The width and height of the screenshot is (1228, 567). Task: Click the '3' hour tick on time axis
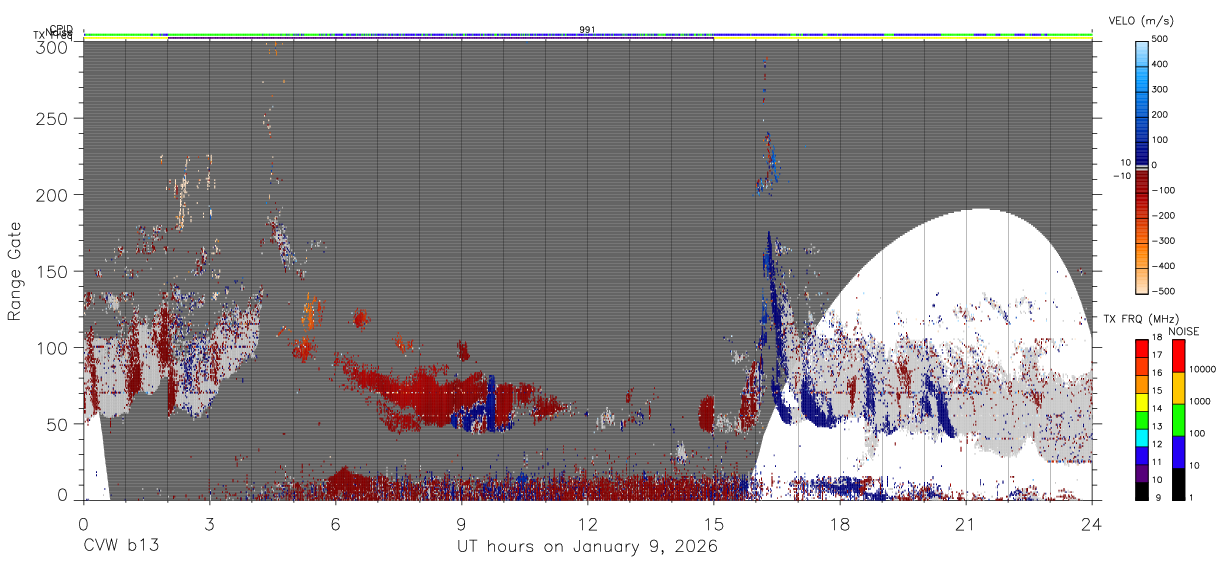(209, 523)
